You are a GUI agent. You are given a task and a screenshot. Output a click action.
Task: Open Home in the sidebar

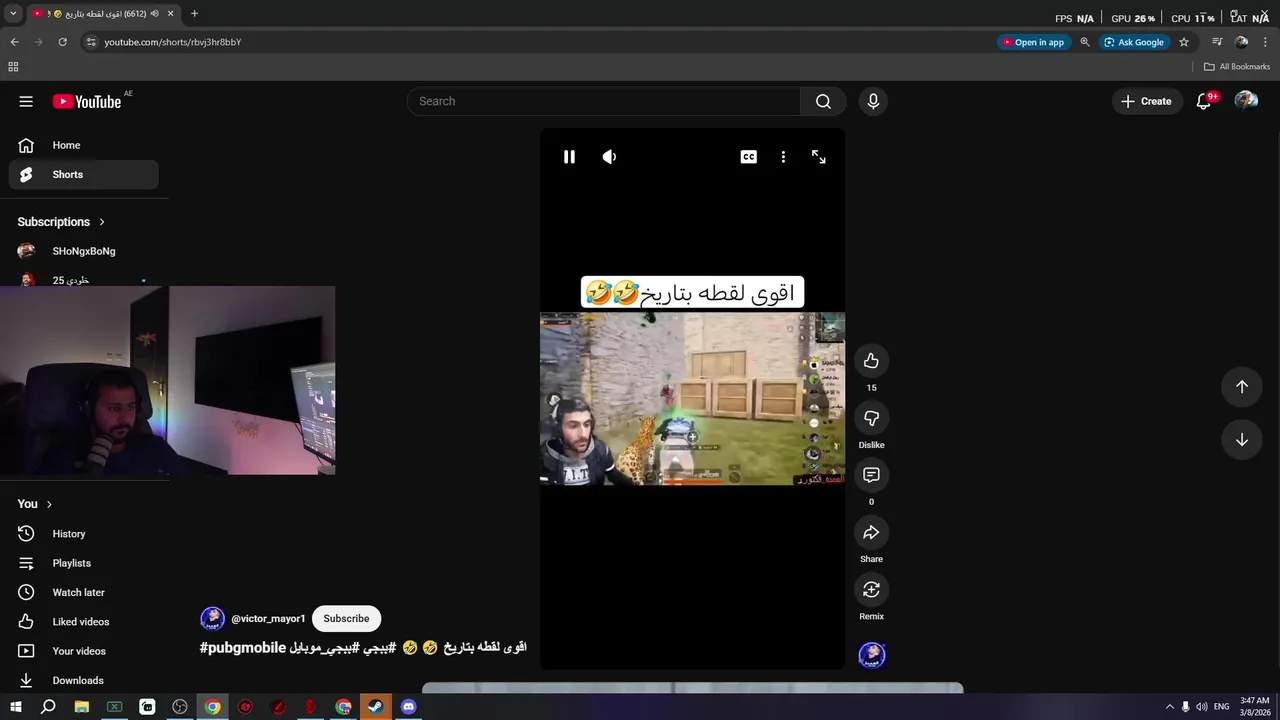pos(84,145)
